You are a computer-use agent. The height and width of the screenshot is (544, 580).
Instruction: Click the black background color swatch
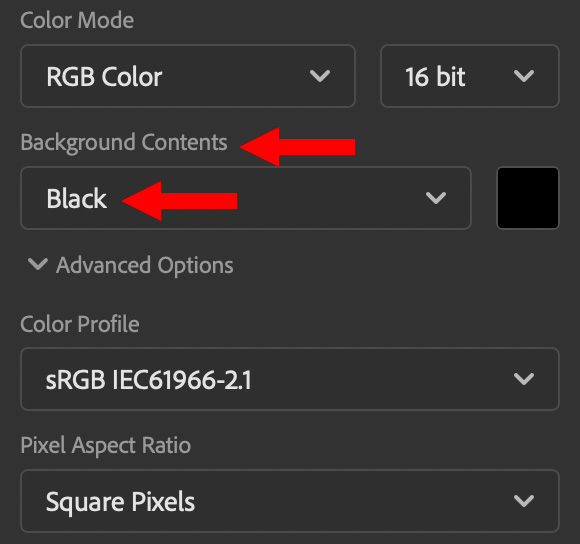click(528, 198)
